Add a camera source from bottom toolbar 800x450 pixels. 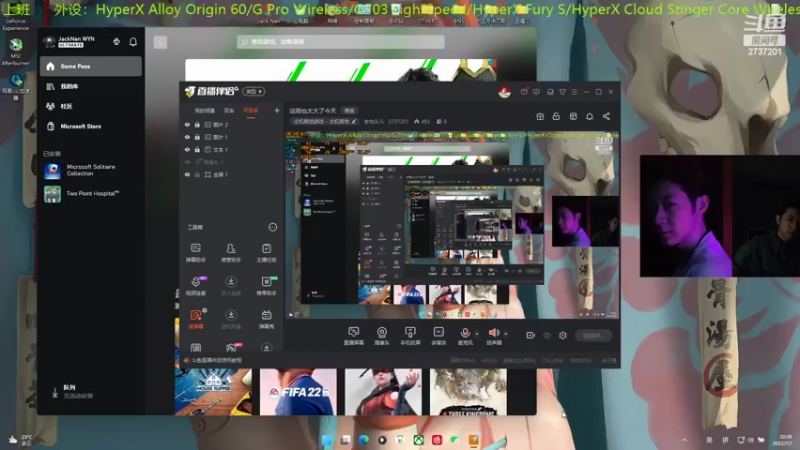point(382,336)
